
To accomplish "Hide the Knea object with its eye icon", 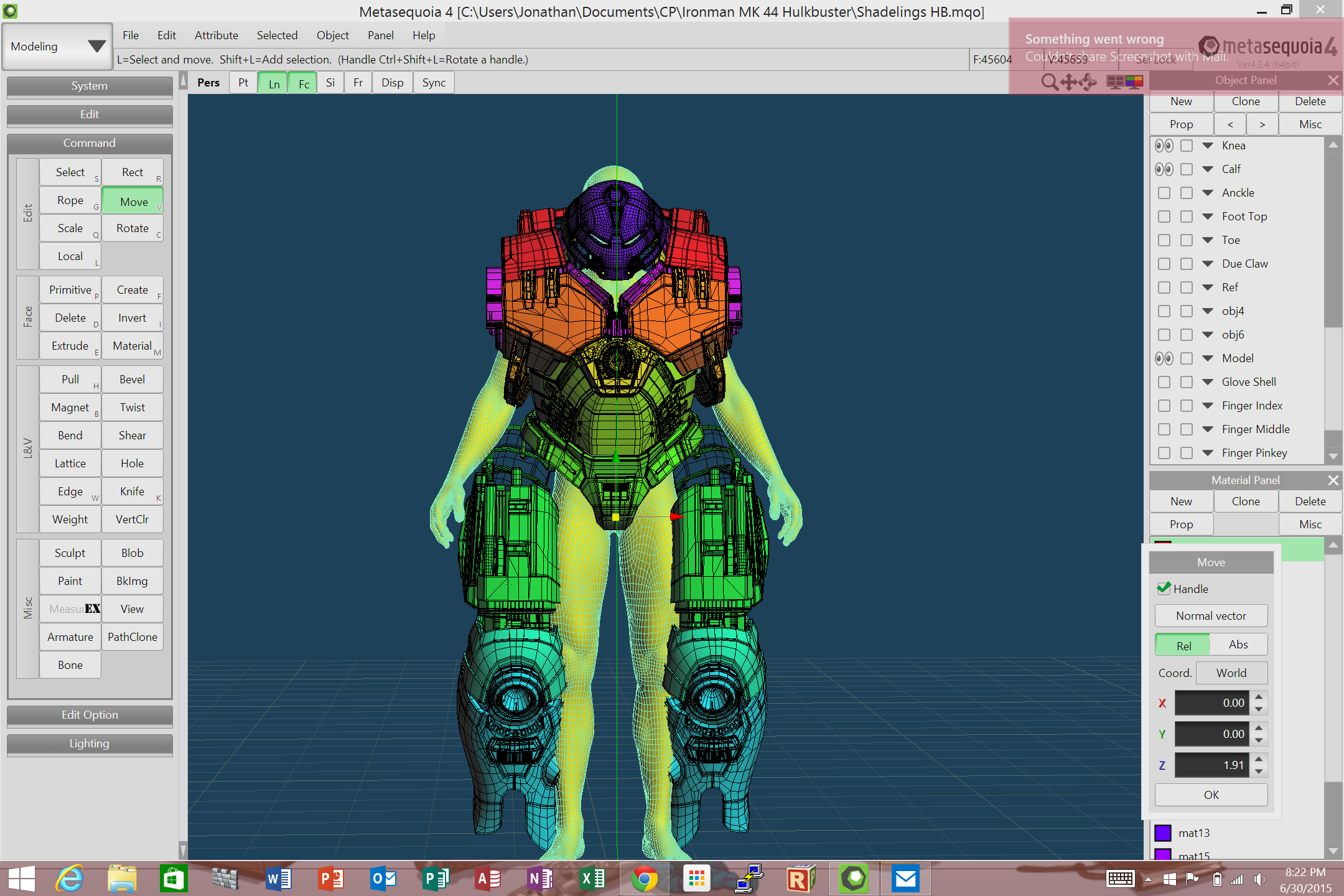I will [1164, 146].
